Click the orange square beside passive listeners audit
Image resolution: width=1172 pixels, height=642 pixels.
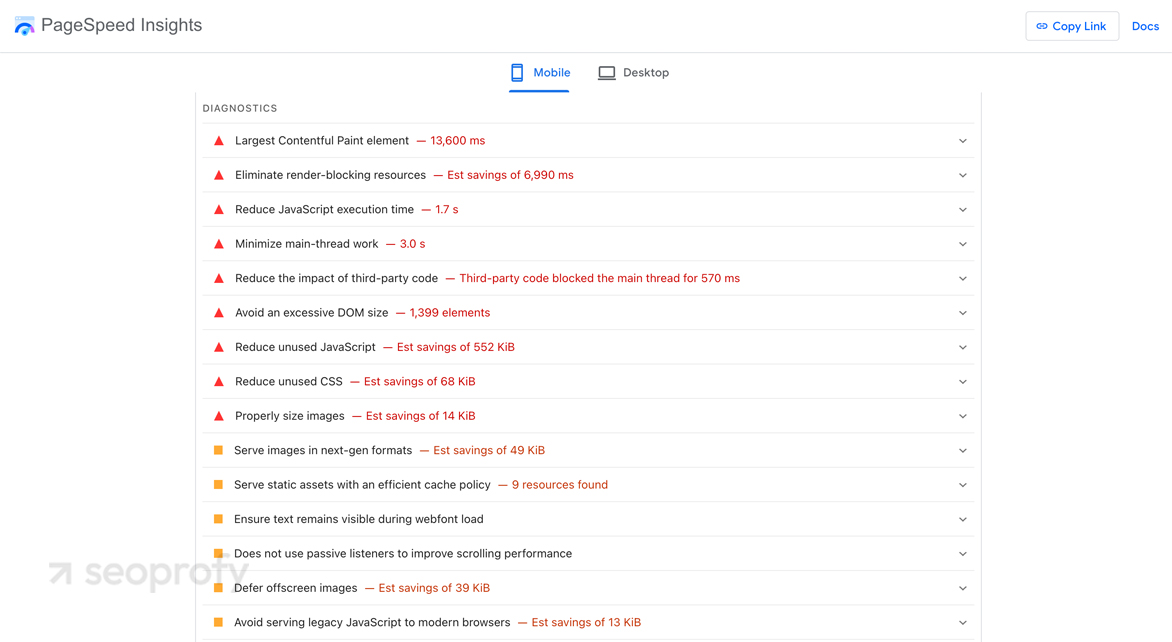218,553
